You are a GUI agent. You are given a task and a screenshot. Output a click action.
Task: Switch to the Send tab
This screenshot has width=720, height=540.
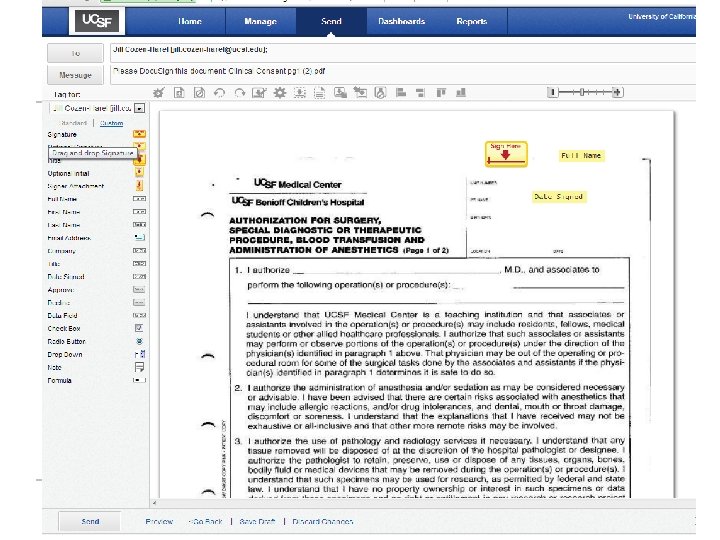pos(331,21)
